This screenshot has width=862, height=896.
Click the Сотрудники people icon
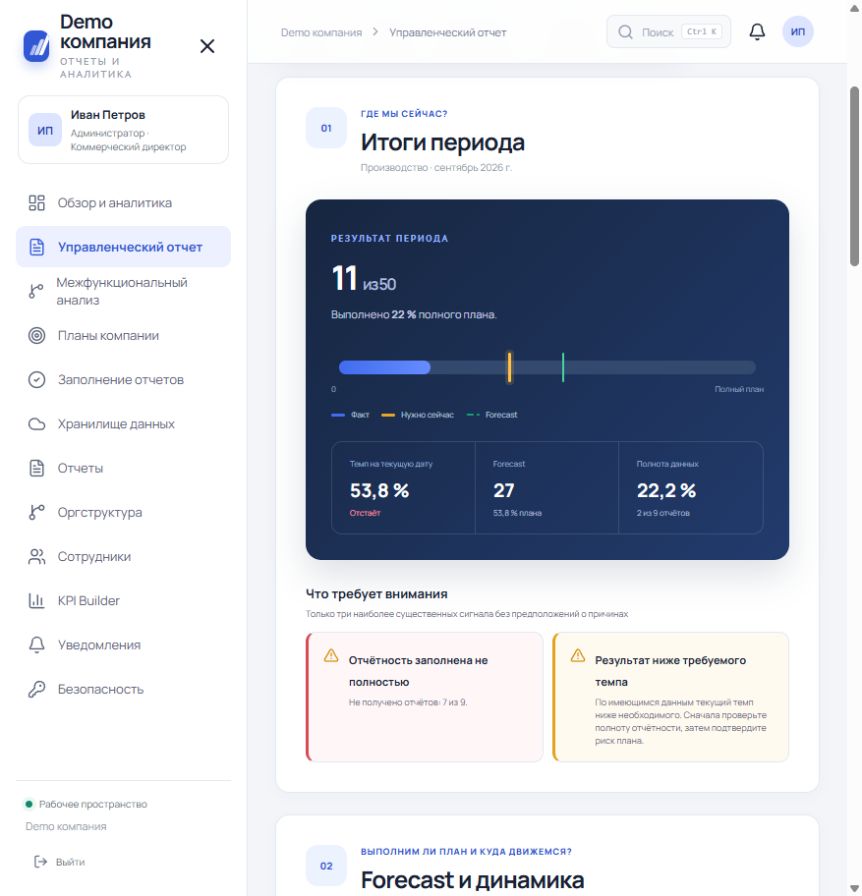37,557
